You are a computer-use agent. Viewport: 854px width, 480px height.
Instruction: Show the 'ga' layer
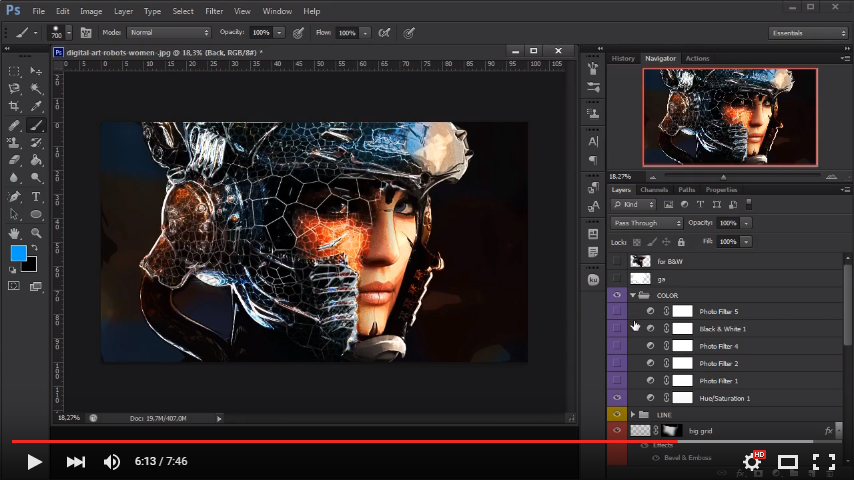point(617,278)
